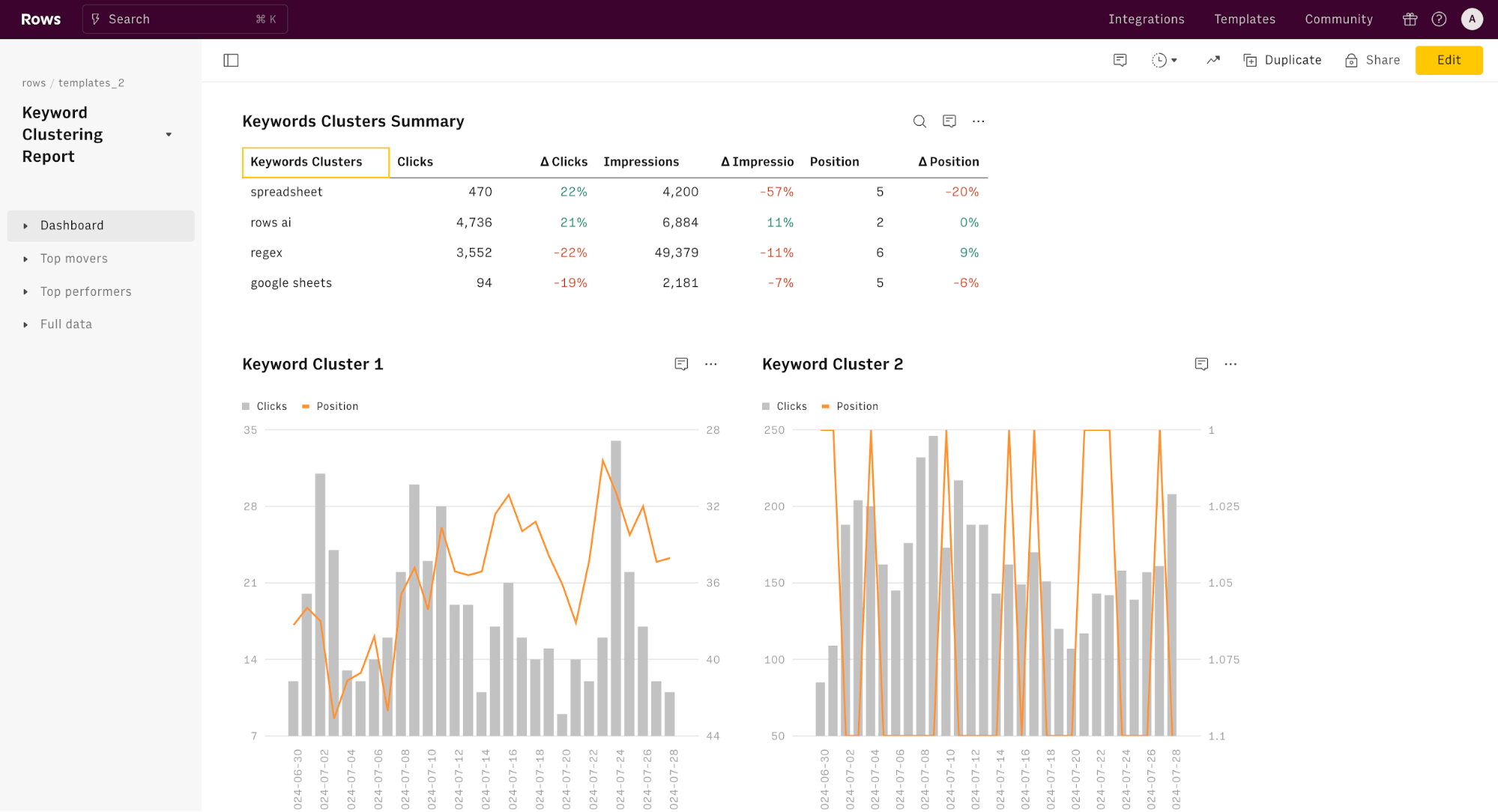Click the rows breadcrumb link

(34, 83)
